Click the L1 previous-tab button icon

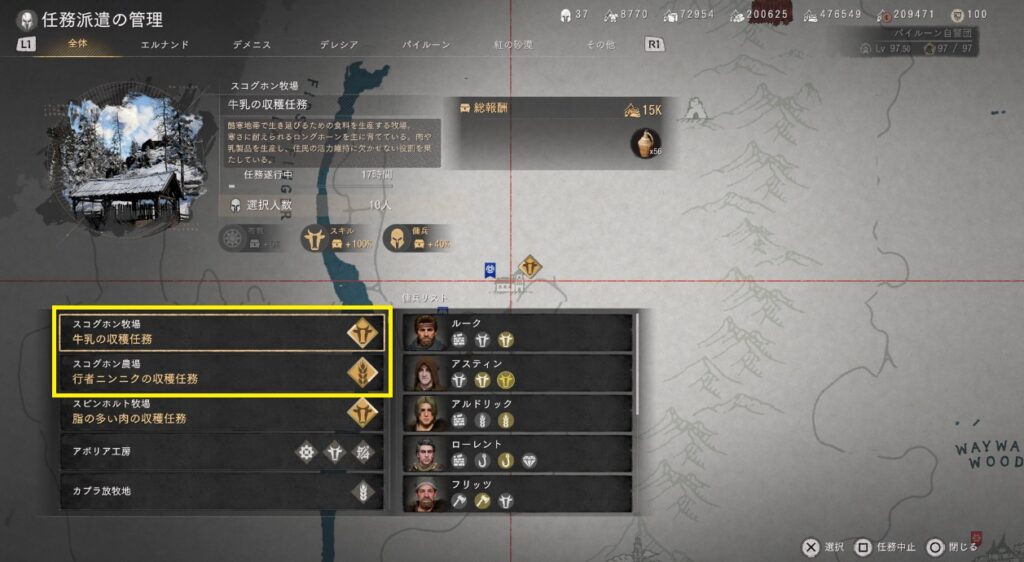26,44
